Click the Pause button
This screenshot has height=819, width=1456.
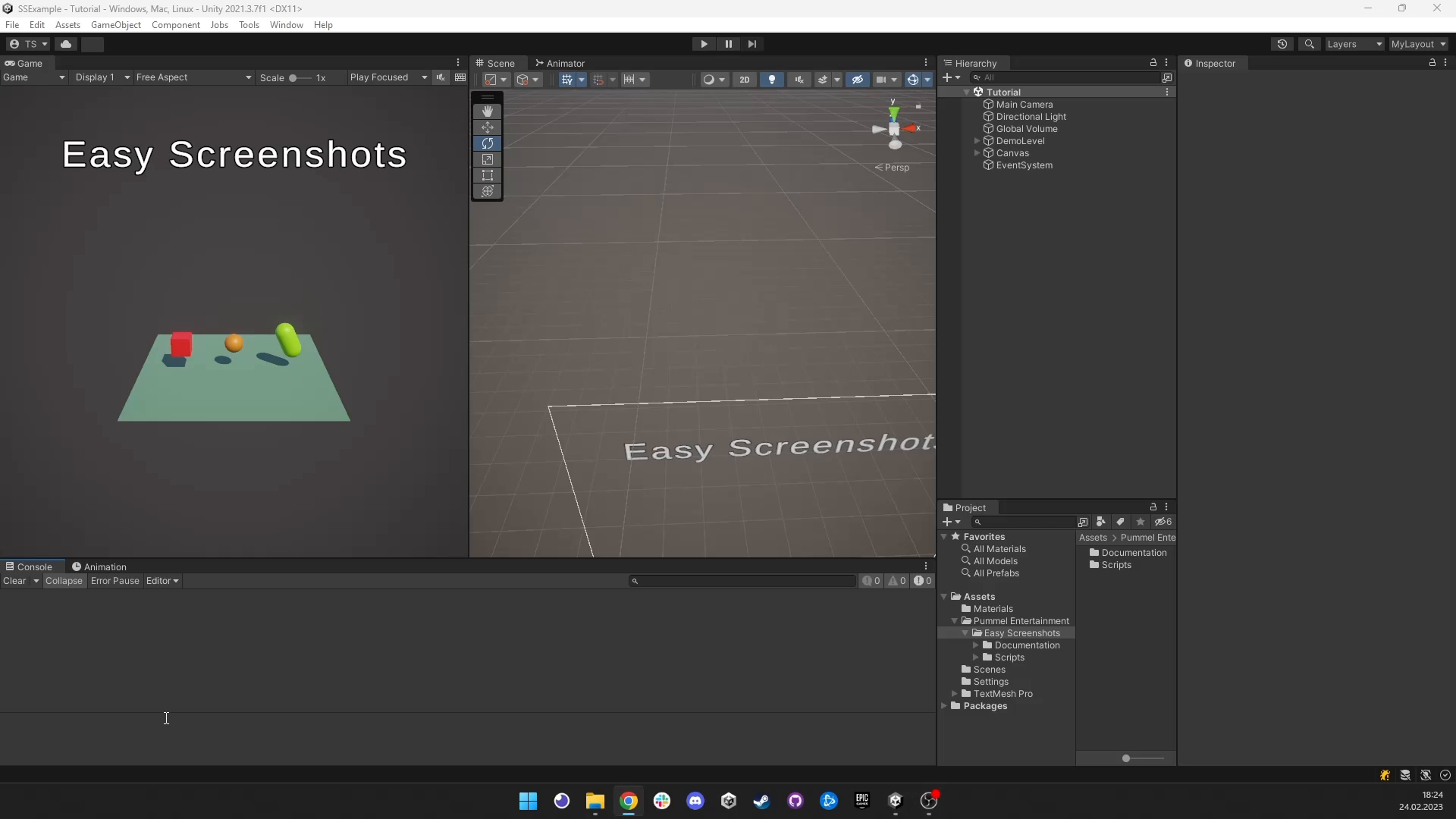pos(728,44)
